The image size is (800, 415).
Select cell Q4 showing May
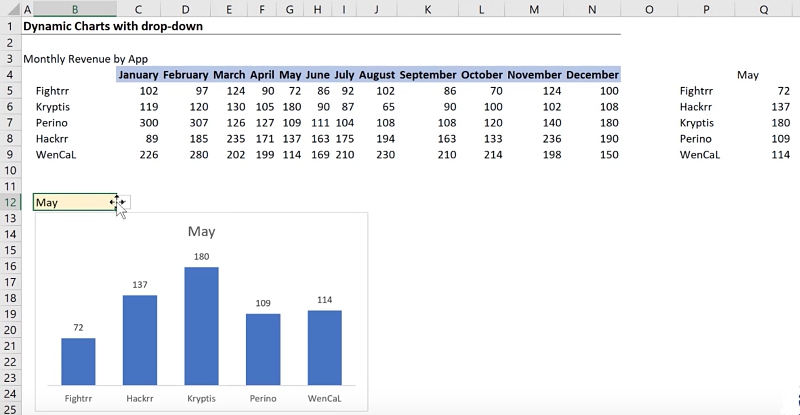[747, 75]
